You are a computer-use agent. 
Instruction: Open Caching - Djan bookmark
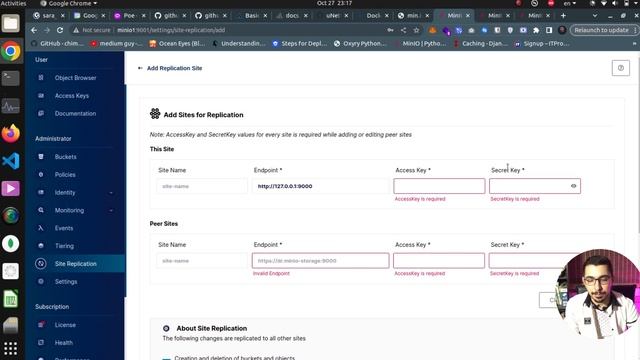click(480, 43)
